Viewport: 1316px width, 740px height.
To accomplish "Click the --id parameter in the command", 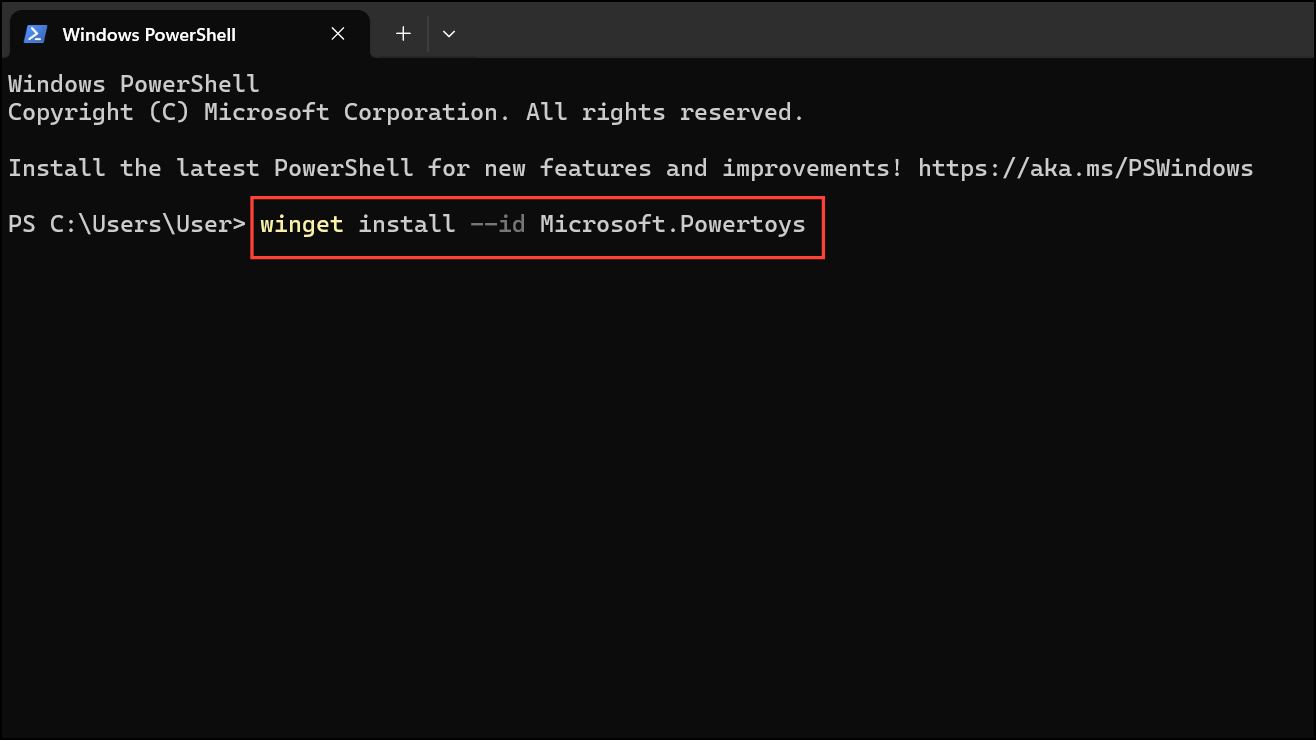I will pyautogui.click(x=498, y=224).
